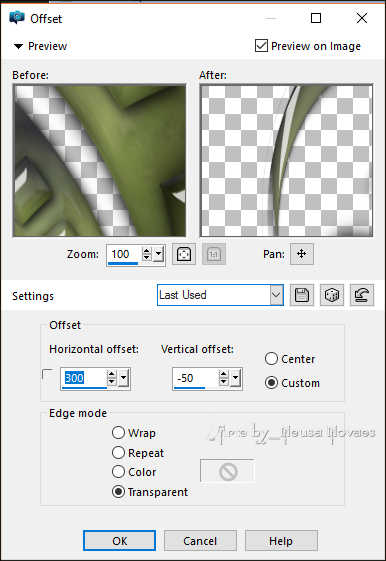The width and height of the screenshot is (386, 561).
Task: Open the Last Used settings dropdown
Action: pos(277,295)
